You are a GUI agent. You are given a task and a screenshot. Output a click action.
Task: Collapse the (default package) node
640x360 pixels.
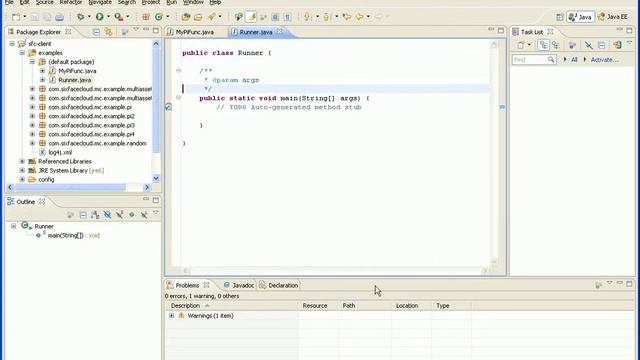(x=32, y=62)
